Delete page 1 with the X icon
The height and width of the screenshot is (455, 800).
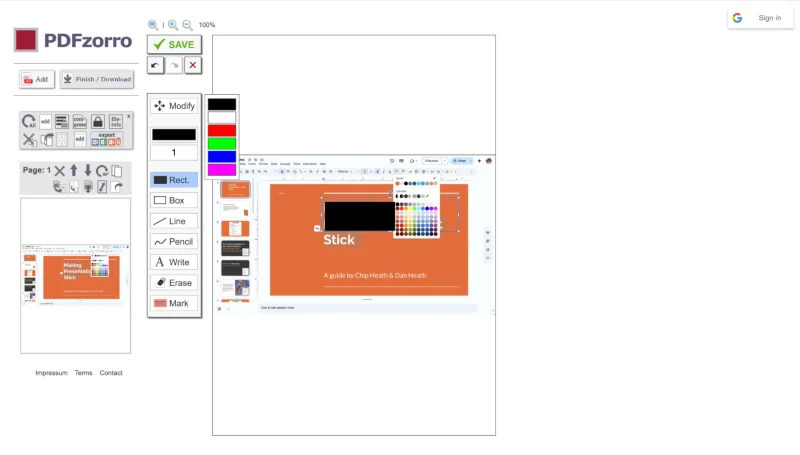click(60, 171)
